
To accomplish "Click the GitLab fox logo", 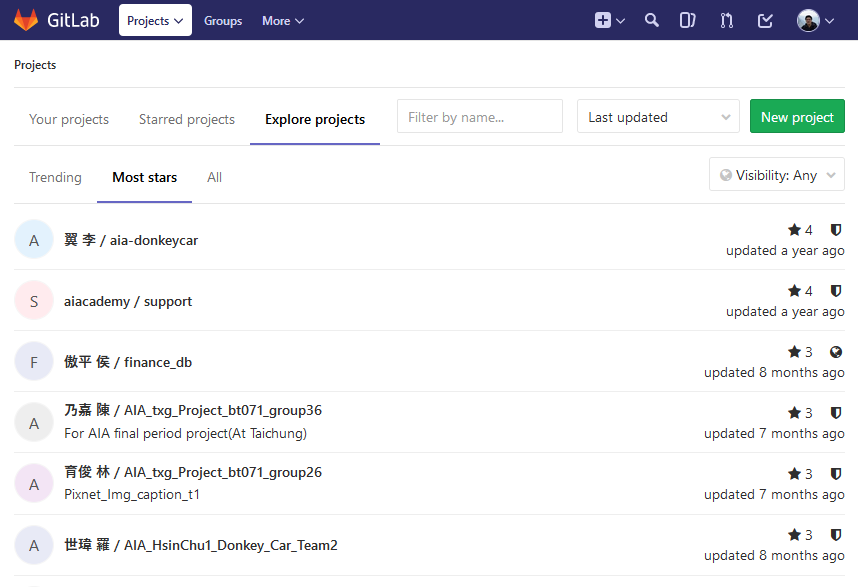I will pos(26,20).
